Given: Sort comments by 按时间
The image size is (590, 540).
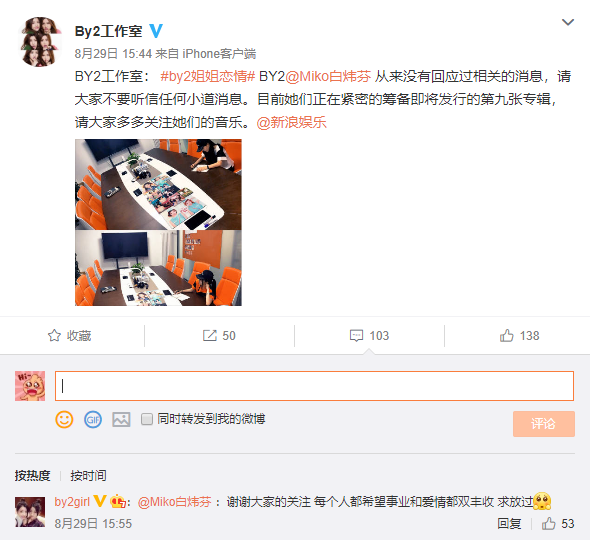Looking at the screenshot, I should [88, 476].
